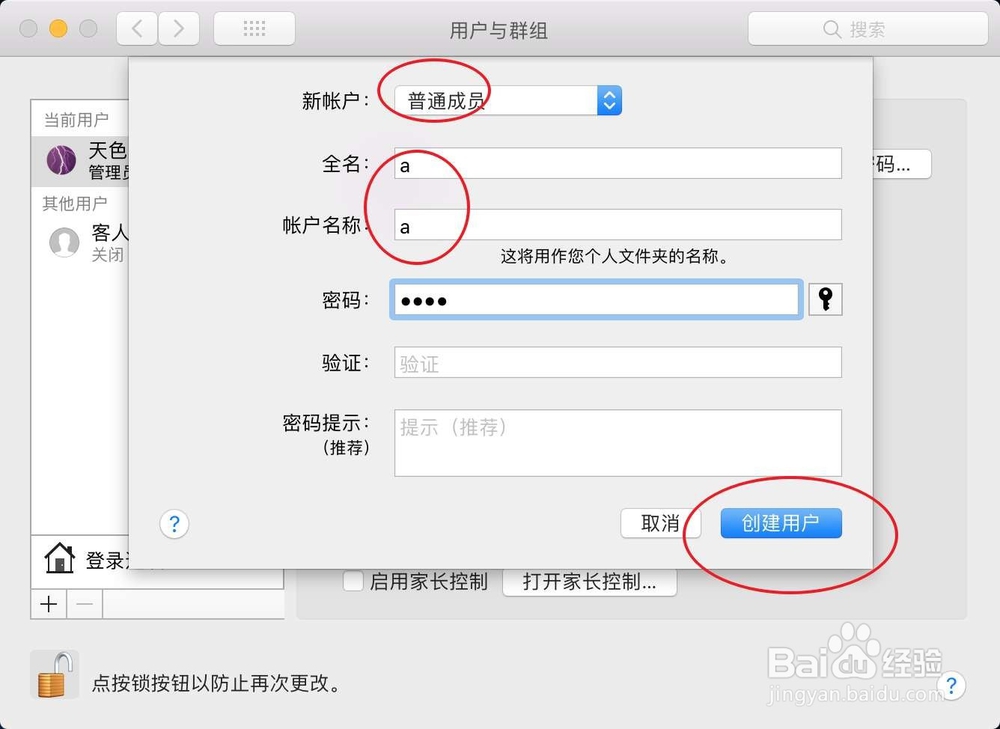Viewport: 1000px width, 729px height.
Task: Click the bottom-right help question mark button
Action: tap(951, 686)
